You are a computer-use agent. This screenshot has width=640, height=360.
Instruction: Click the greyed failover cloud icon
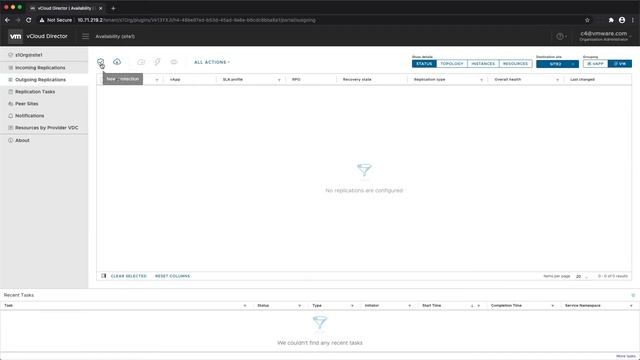coord(141,62)
